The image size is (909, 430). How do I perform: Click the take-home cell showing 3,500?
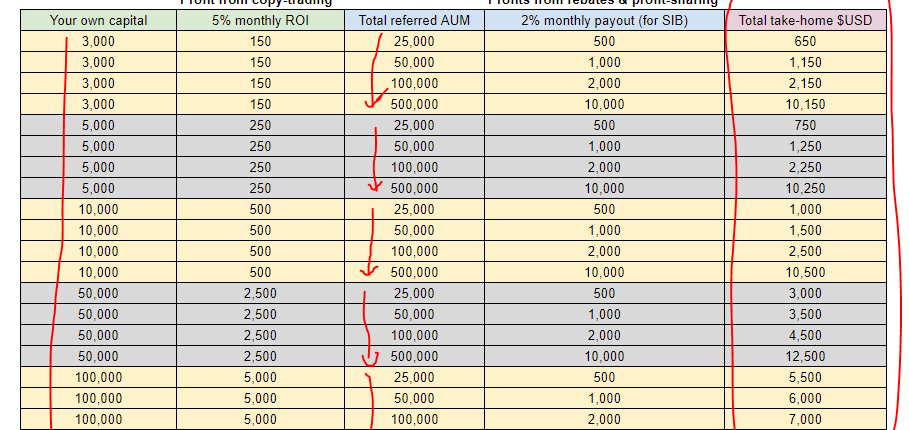click(804, 314)
